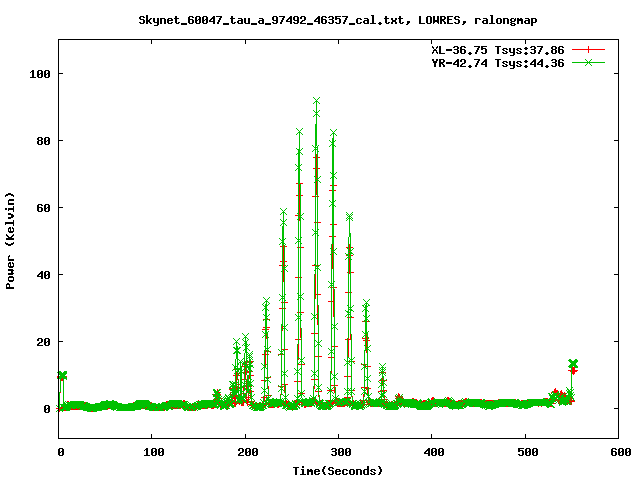The image size is (640, 480).
Task: Click x-axis tick label 100
Action: pyautogui.click(x=154, y=452)
